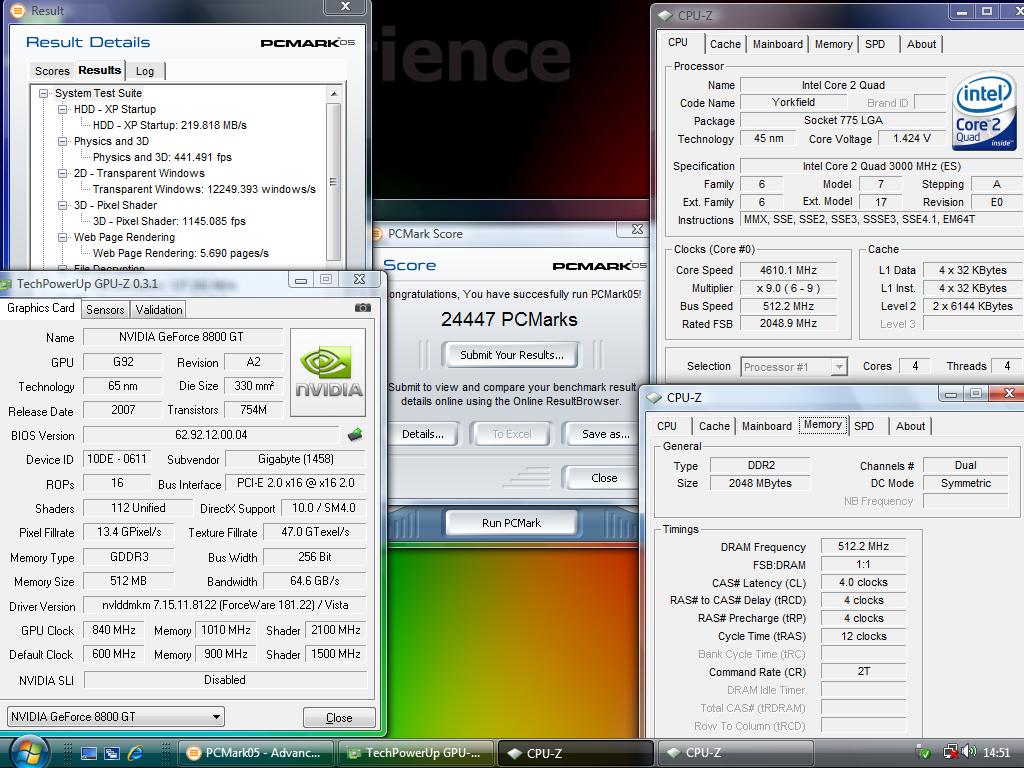
Task: Open Cache tab in top CPU-Z window
Action: [725, 44]
